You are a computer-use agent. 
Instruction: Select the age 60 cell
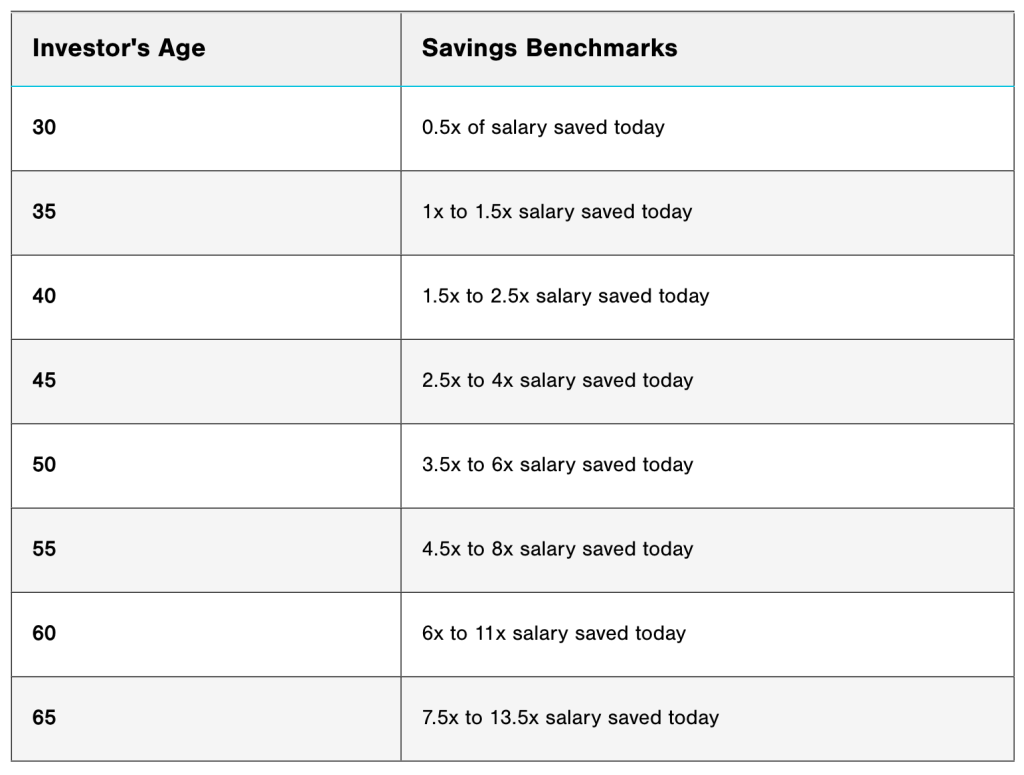[44, 633]
